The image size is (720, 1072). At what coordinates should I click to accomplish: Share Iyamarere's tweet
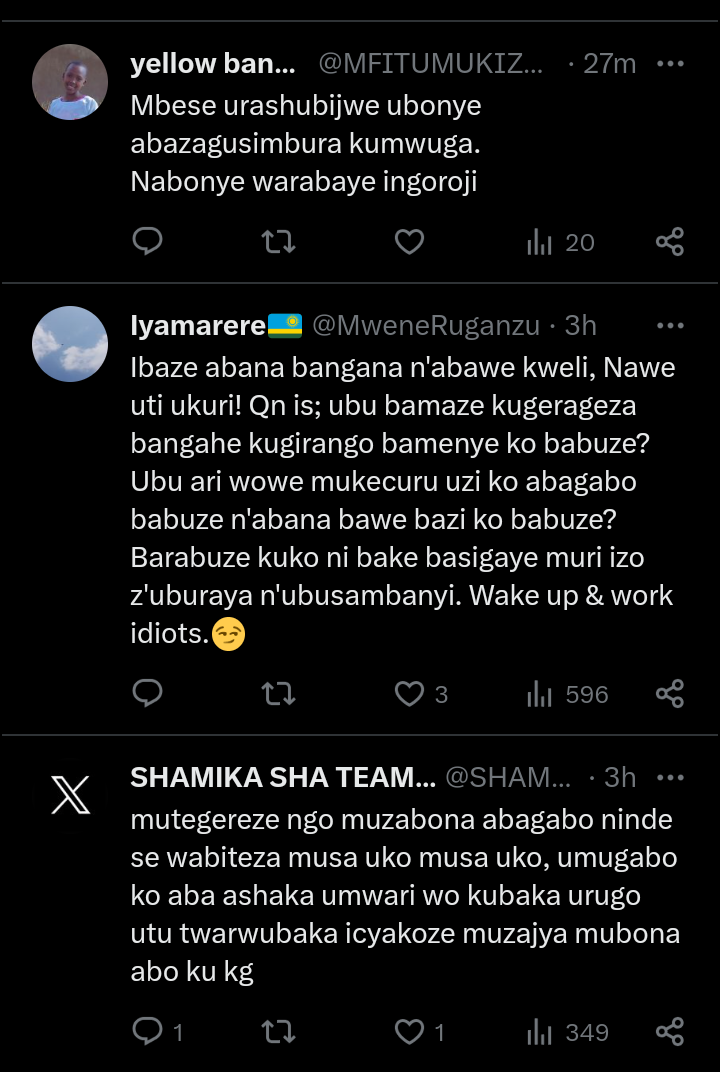(x=669, y=693)
